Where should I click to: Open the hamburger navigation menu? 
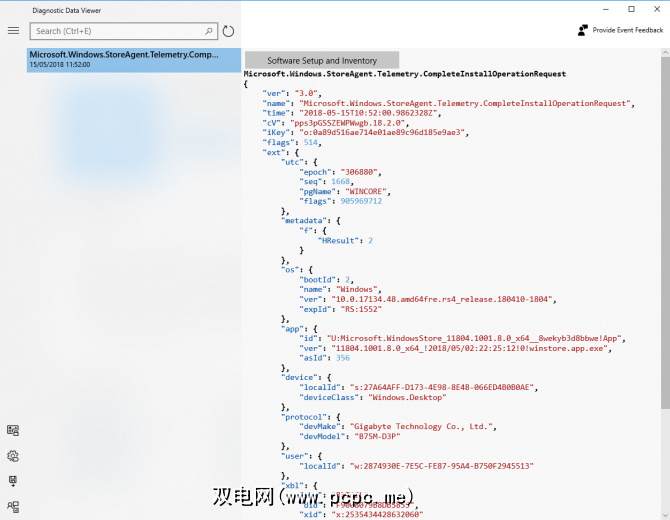coord(13,31)
